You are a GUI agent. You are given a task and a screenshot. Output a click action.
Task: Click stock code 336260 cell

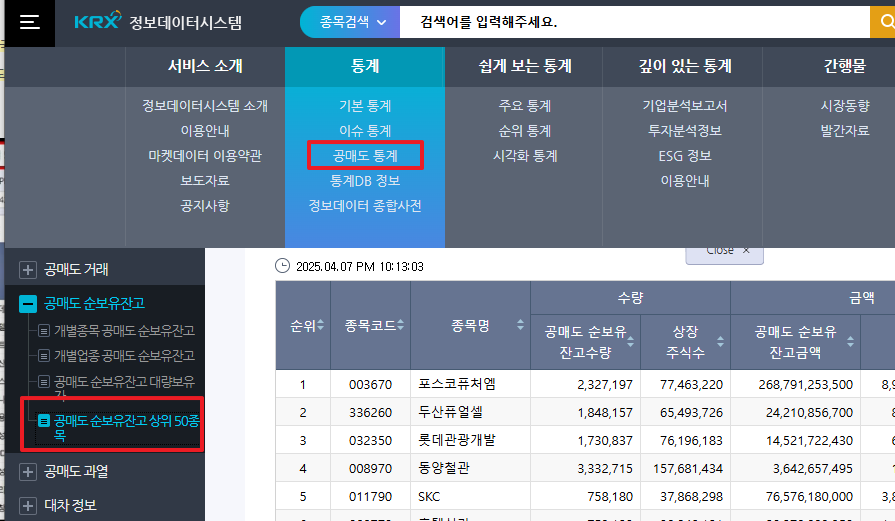(x=370, y=412)
